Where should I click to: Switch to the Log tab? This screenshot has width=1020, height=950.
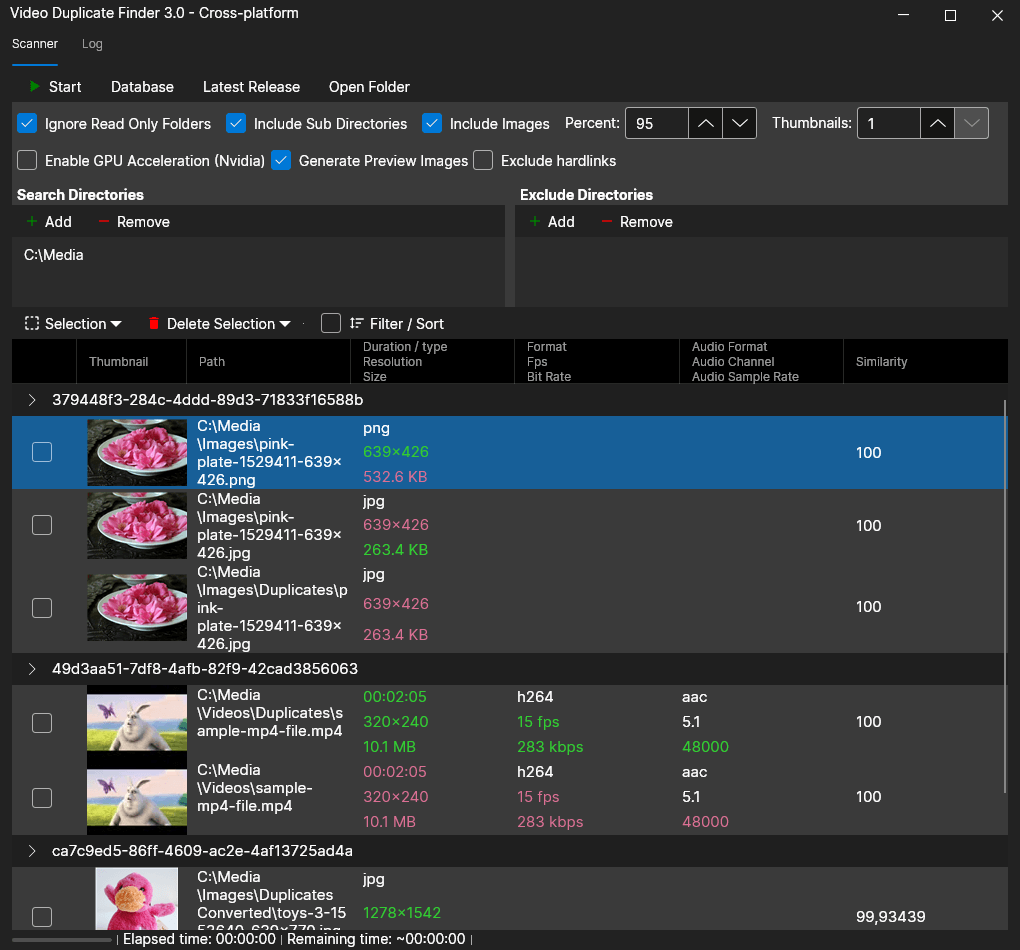click(92, 44)
